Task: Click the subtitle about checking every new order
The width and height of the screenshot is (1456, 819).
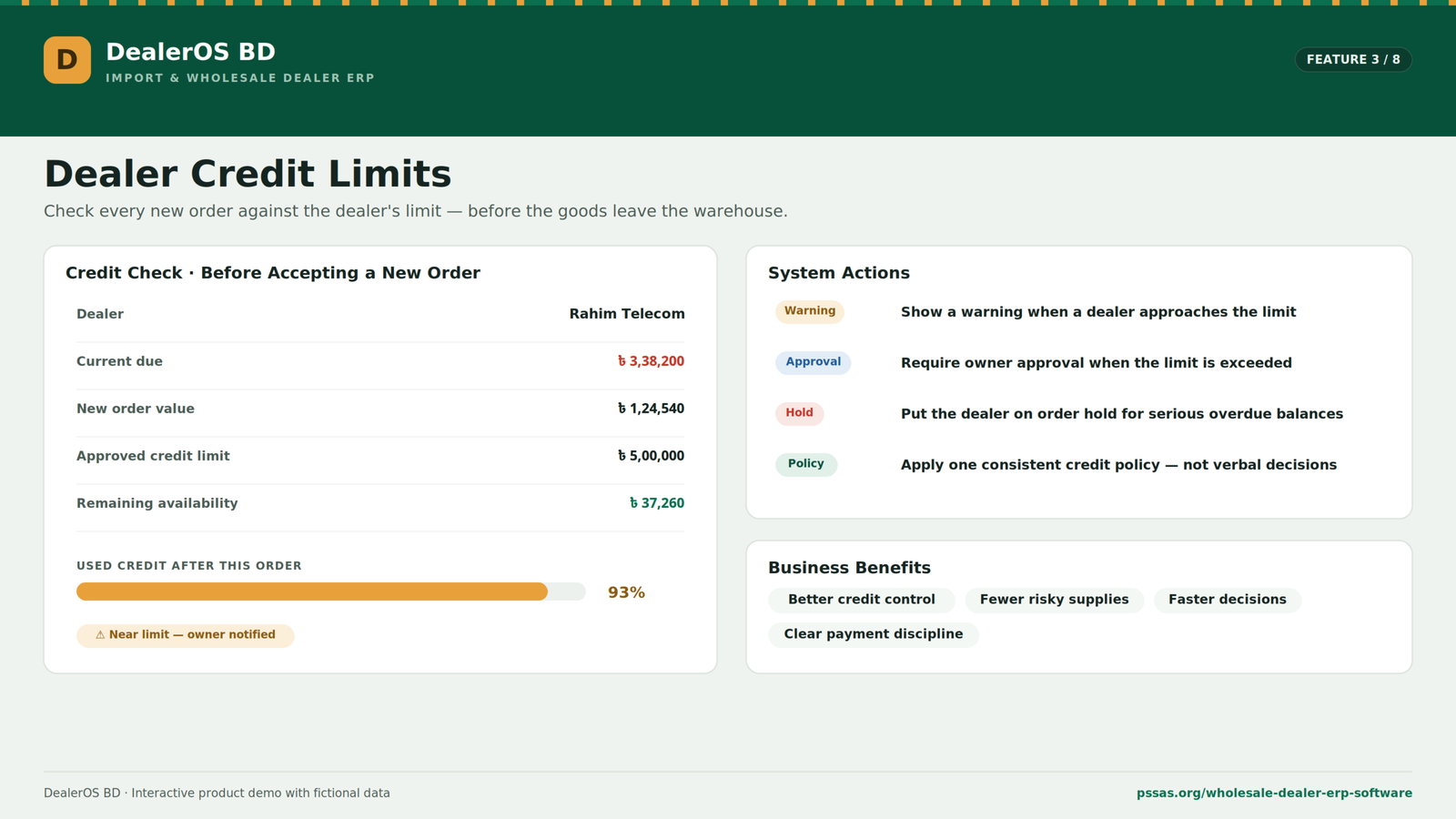Action: point(416,211)
